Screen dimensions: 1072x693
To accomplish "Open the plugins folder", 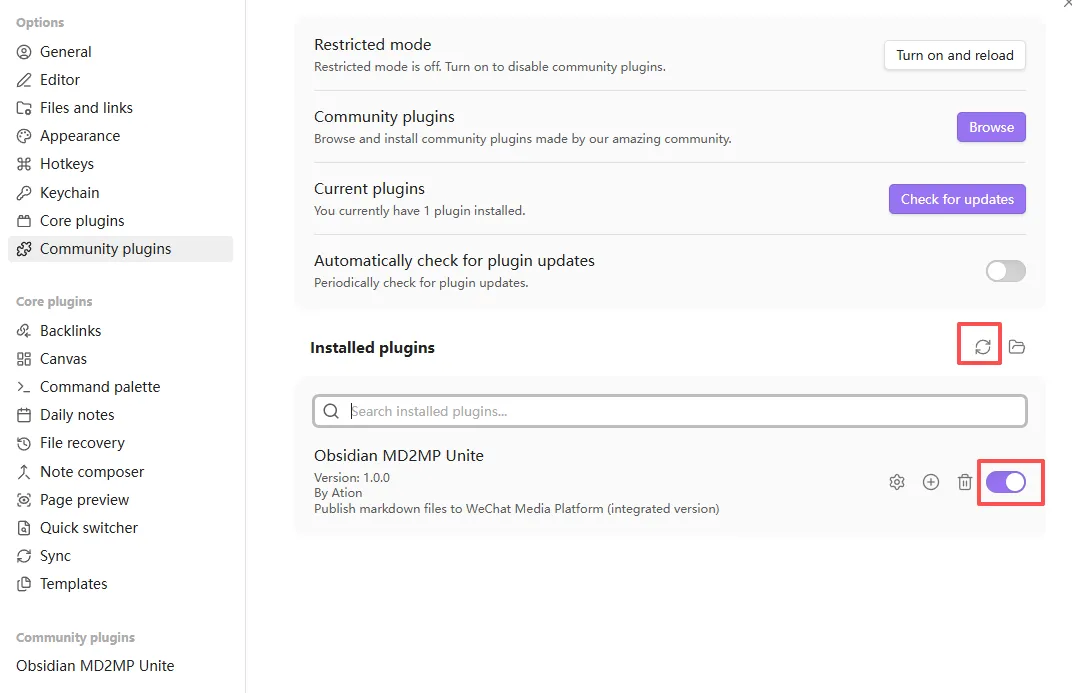I will tap(1017, 347).
